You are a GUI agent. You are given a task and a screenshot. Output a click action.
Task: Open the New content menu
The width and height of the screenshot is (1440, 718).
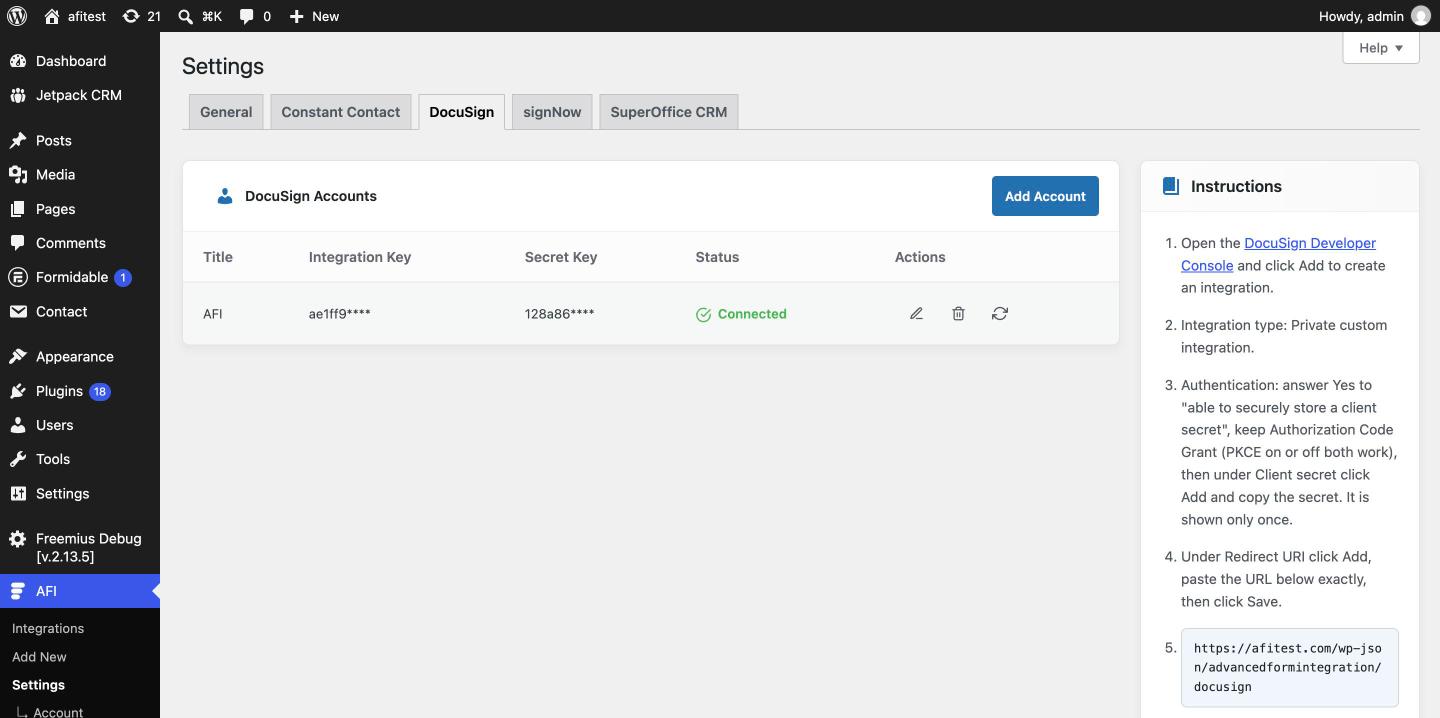click(314, 16)
